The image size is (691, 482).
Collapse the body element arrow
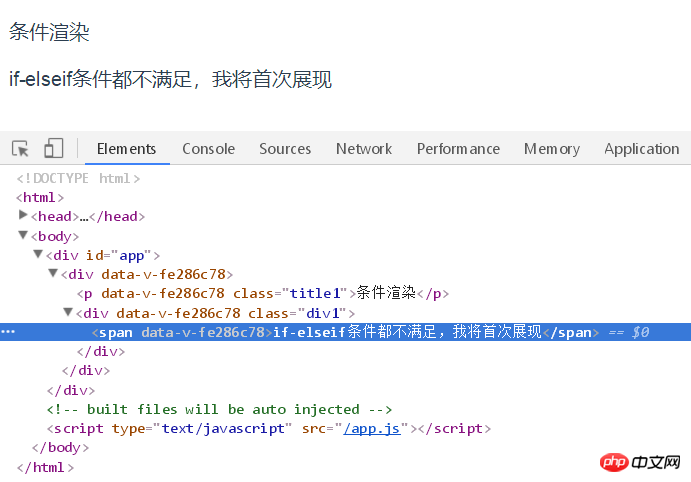point(23,235)
